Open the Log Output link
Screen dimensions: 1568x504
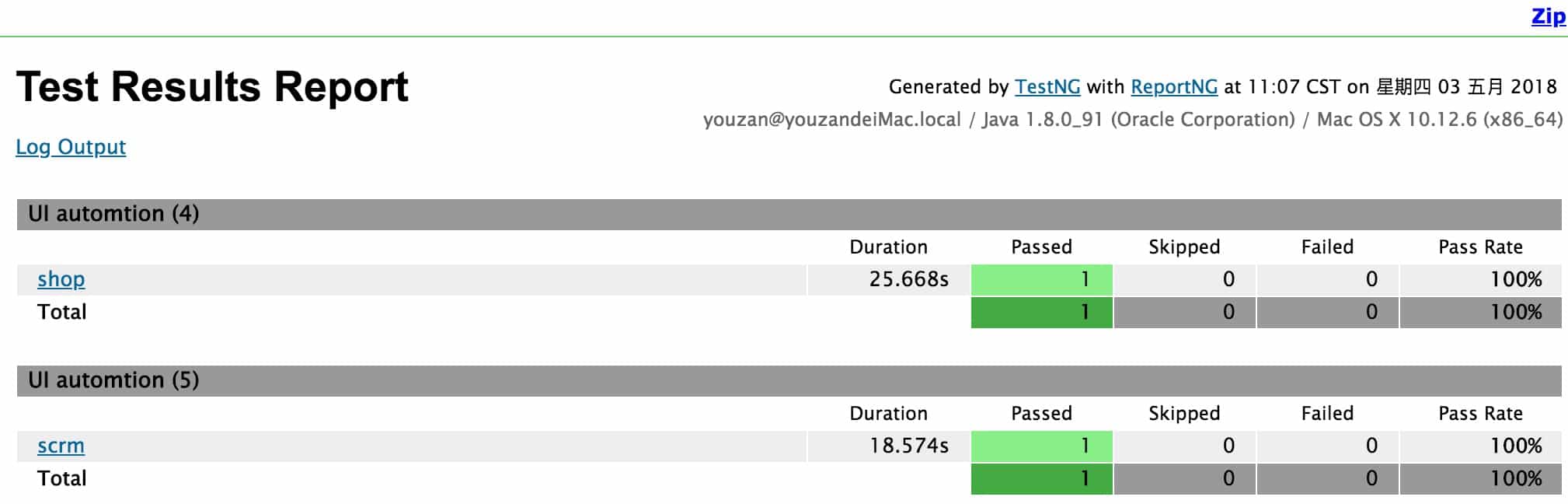pos(71,147)
